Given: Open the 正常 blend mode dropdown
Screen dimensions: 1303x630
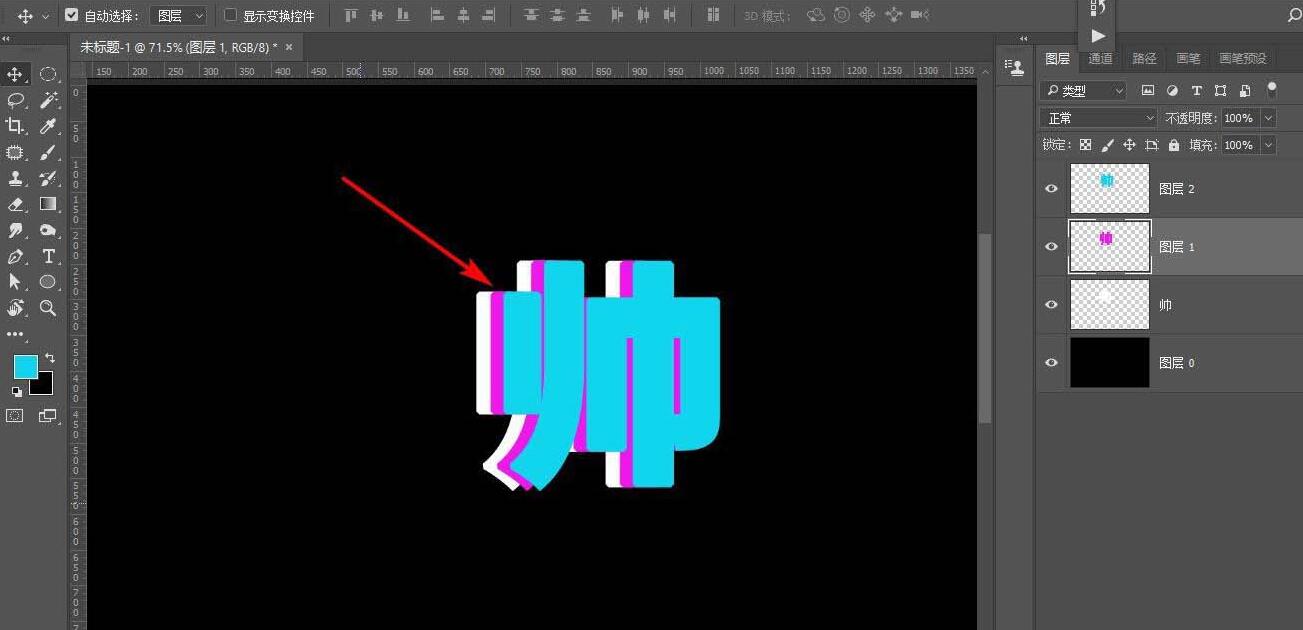Looking at the screenshot, I should pos(1097,117).
